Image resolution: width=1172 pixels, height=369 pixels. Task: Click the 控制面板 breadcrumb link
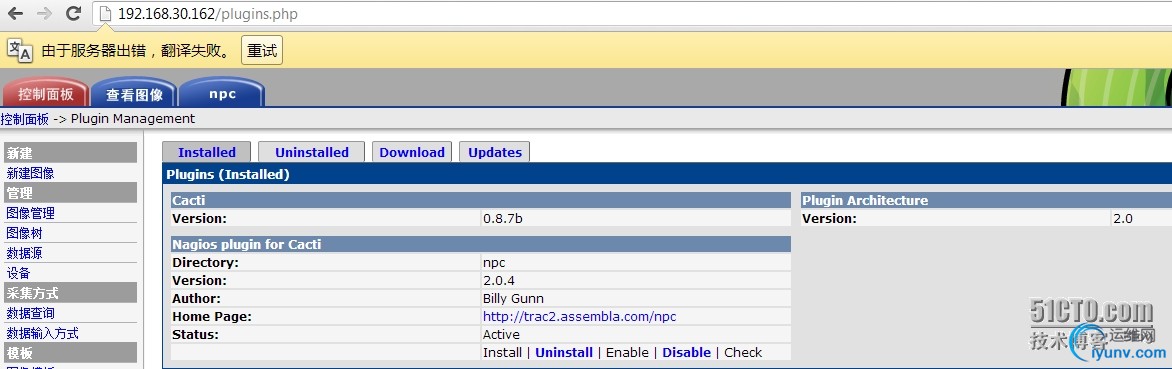tap(25, 119)
